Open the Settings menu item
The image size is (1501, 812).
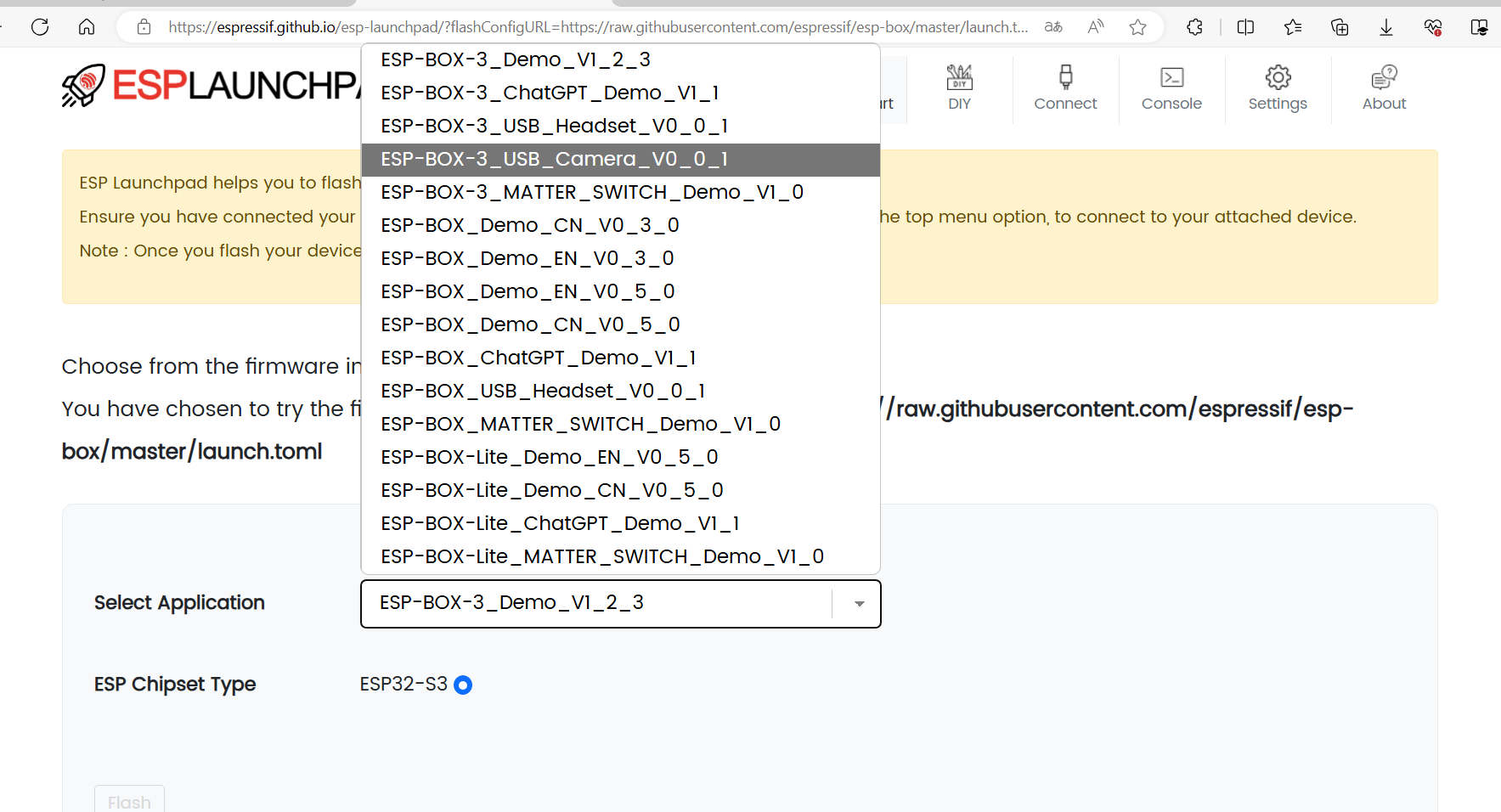coord(1278,88)
